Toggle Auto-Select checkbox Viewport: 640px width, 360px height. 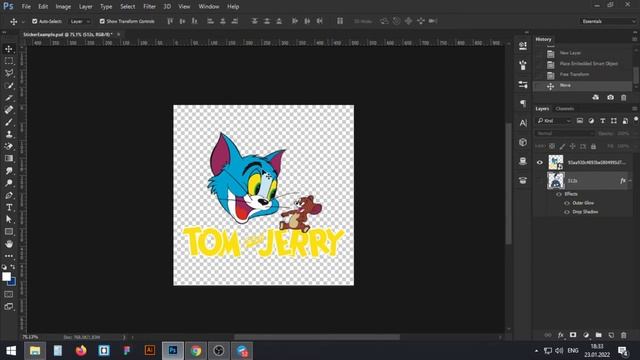(35, 21)
